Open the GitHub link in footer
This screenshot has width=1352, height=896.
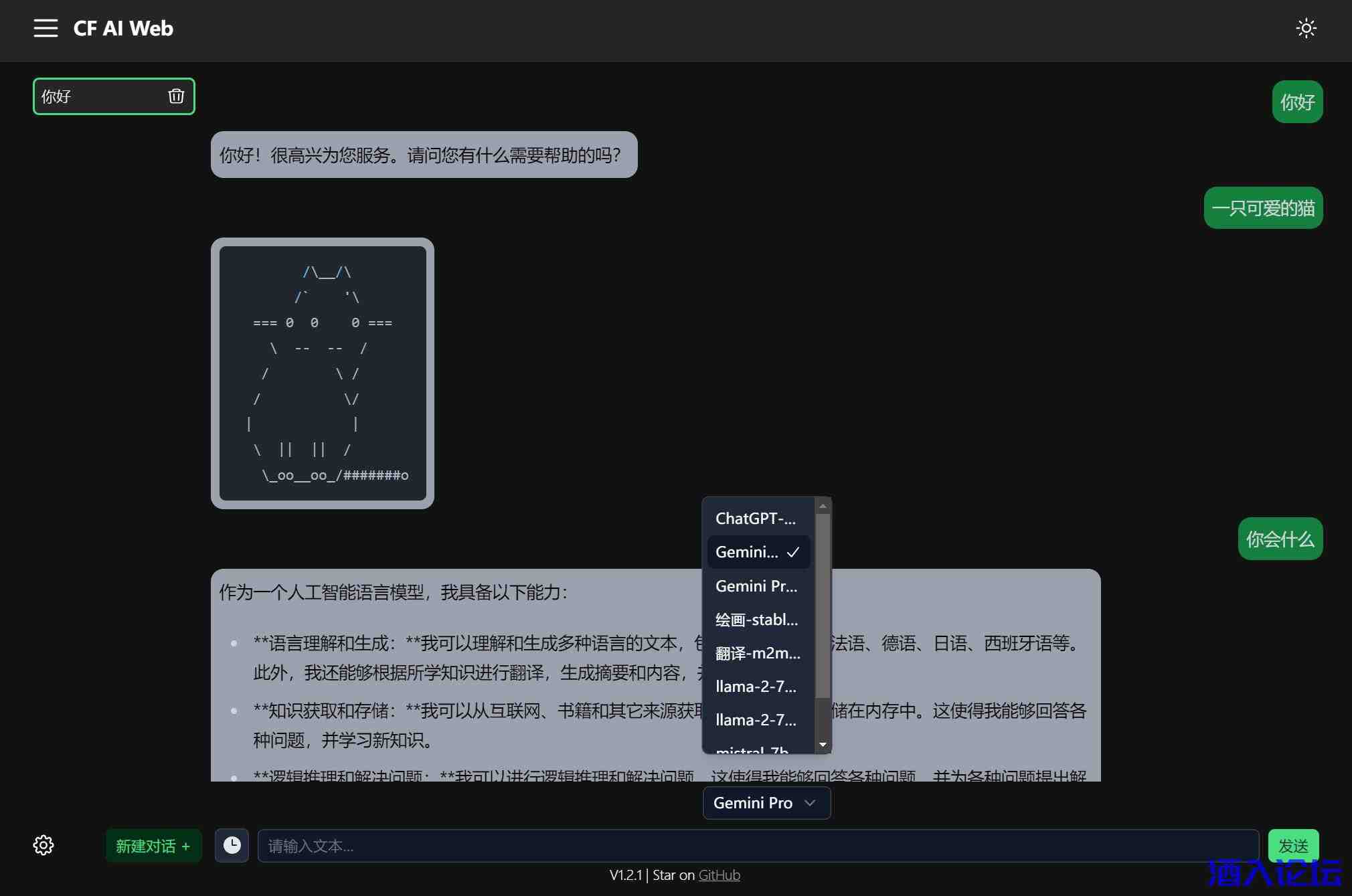coord(719,875)
